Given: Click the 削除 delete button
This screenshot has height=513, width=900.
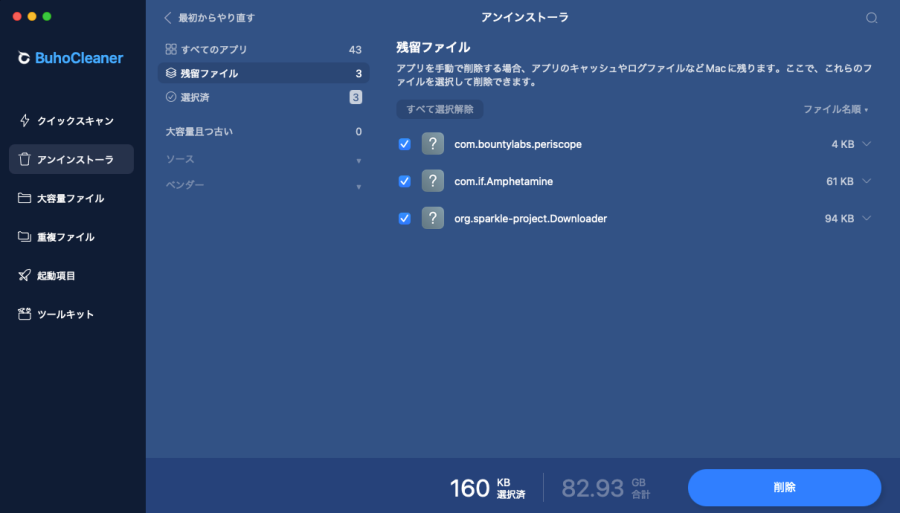Looking at the screenshot, I should click(784, 487).
